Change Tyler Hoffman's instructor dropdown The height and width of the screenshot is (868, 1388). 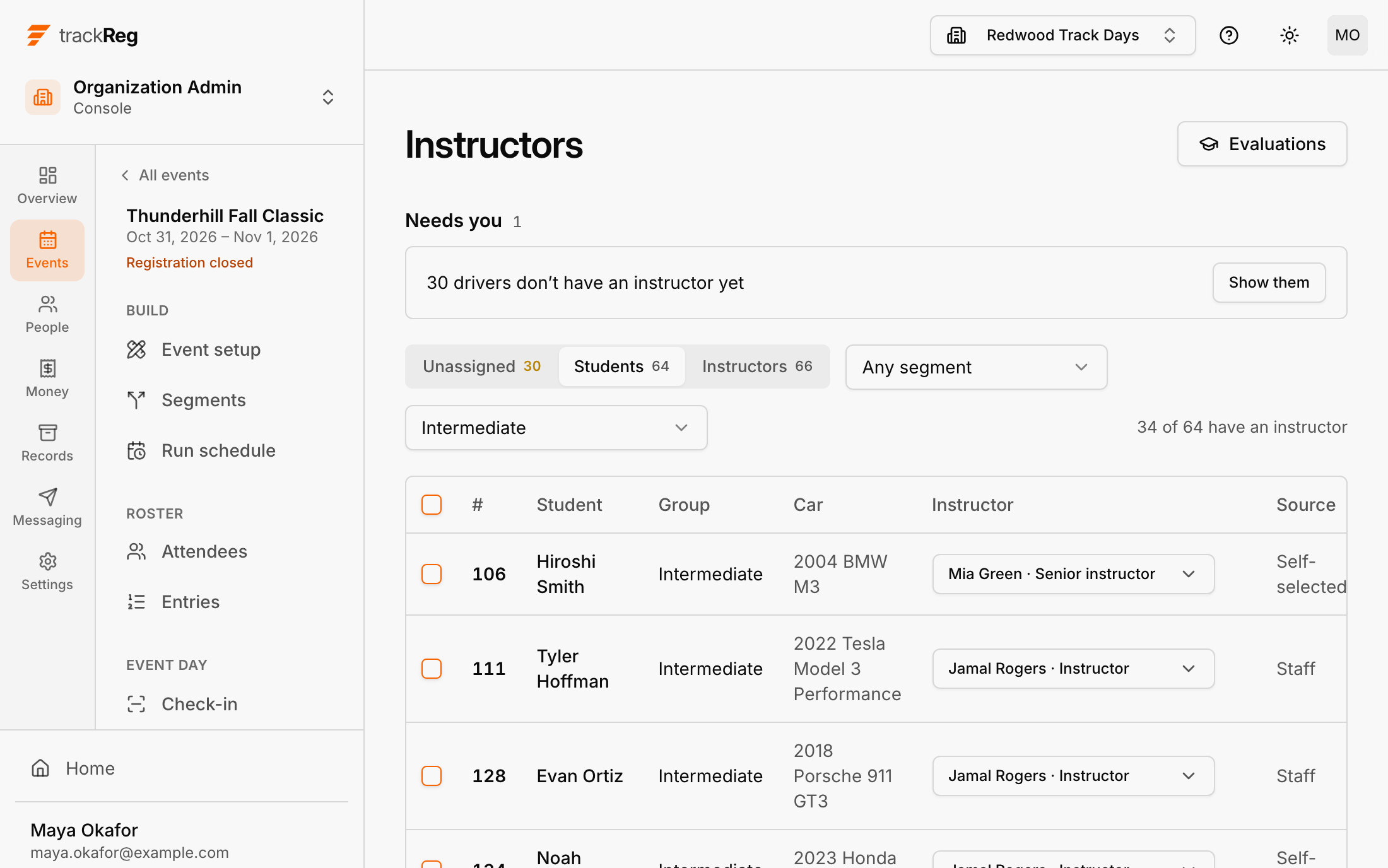pos(1073,669)
